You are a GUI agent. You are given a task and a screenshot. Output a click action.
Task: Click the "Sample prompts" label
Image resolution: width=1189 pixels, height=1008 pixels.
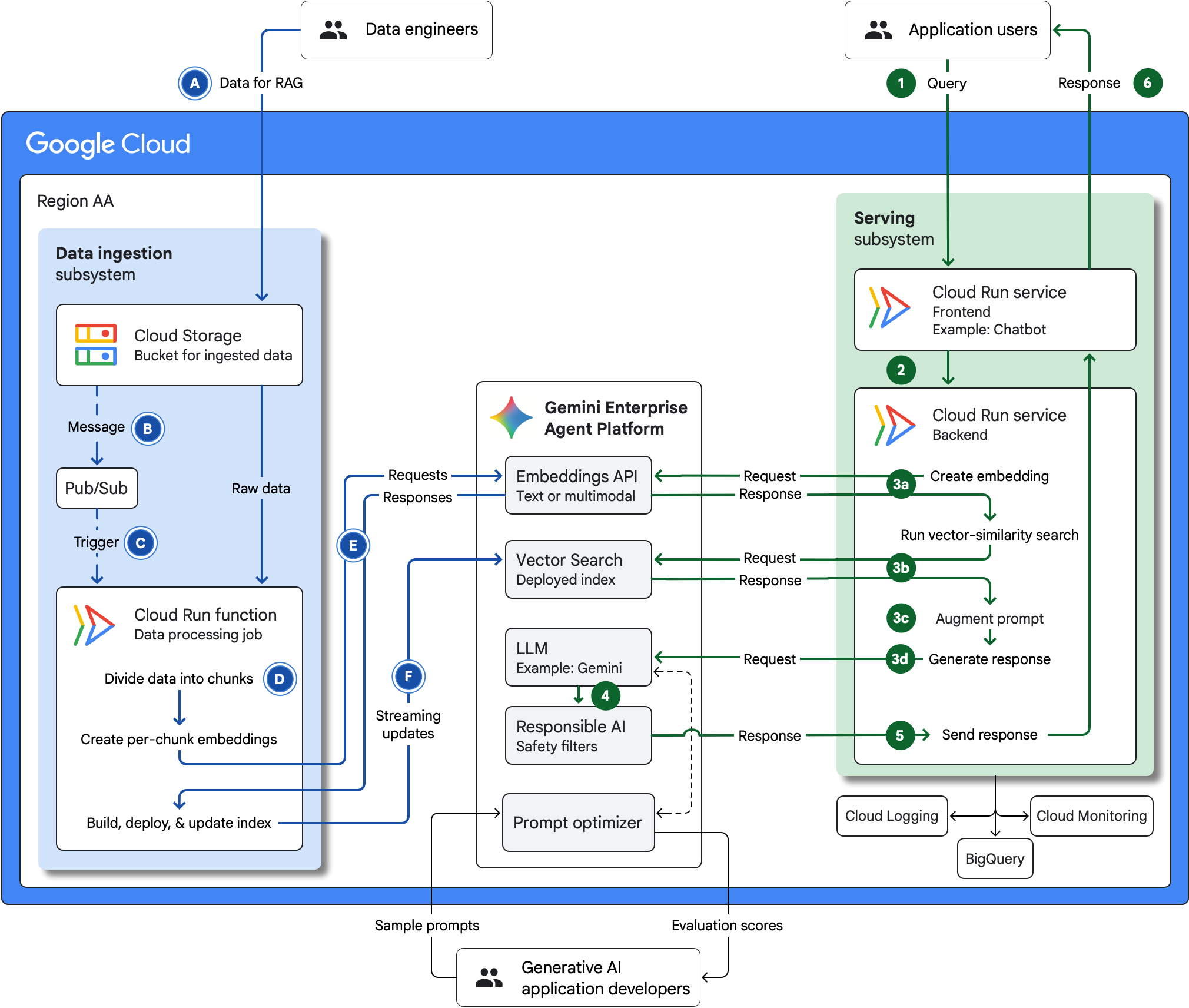coord(427,926)
